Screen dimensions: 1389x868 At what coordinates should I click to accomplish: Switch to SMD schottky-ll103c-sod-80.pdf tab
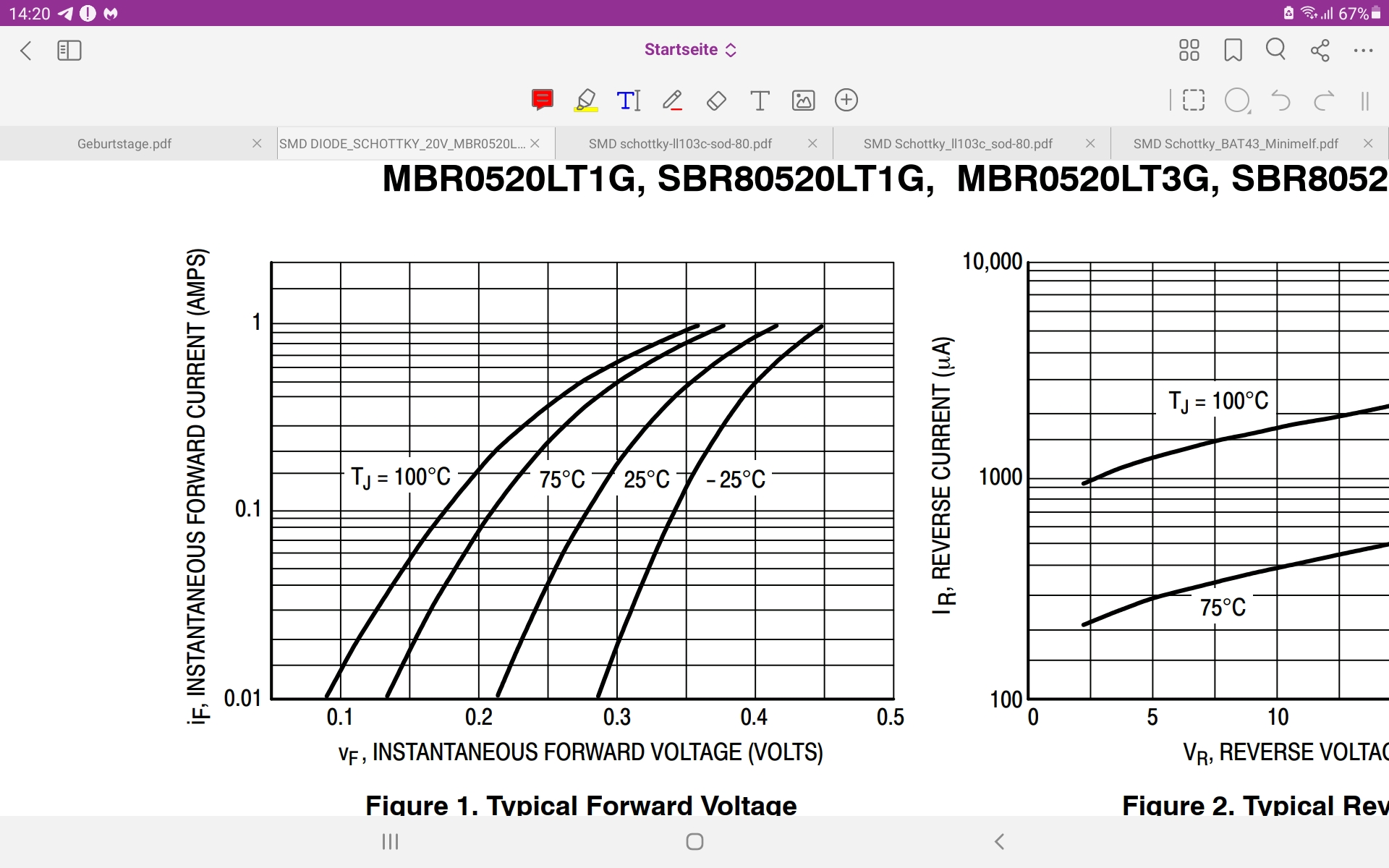coord(680,143)
